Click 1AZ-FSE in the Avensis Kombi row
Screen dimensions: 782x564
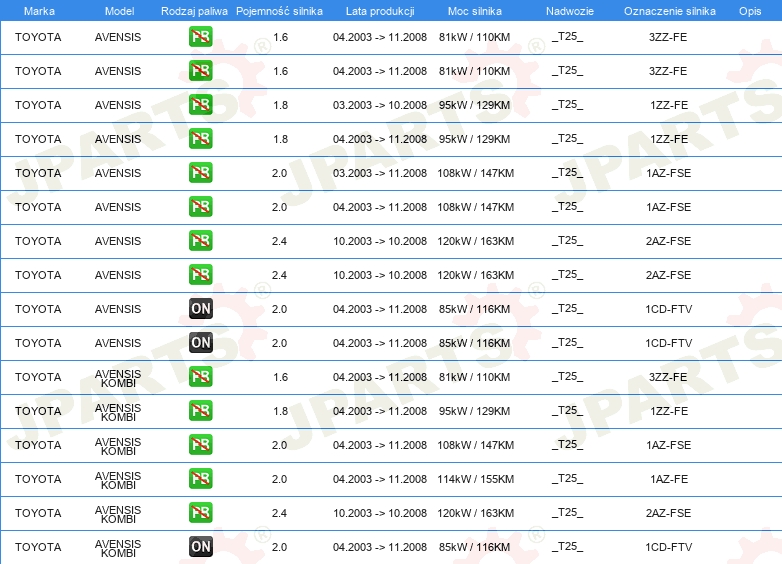(x=668, y=445)
